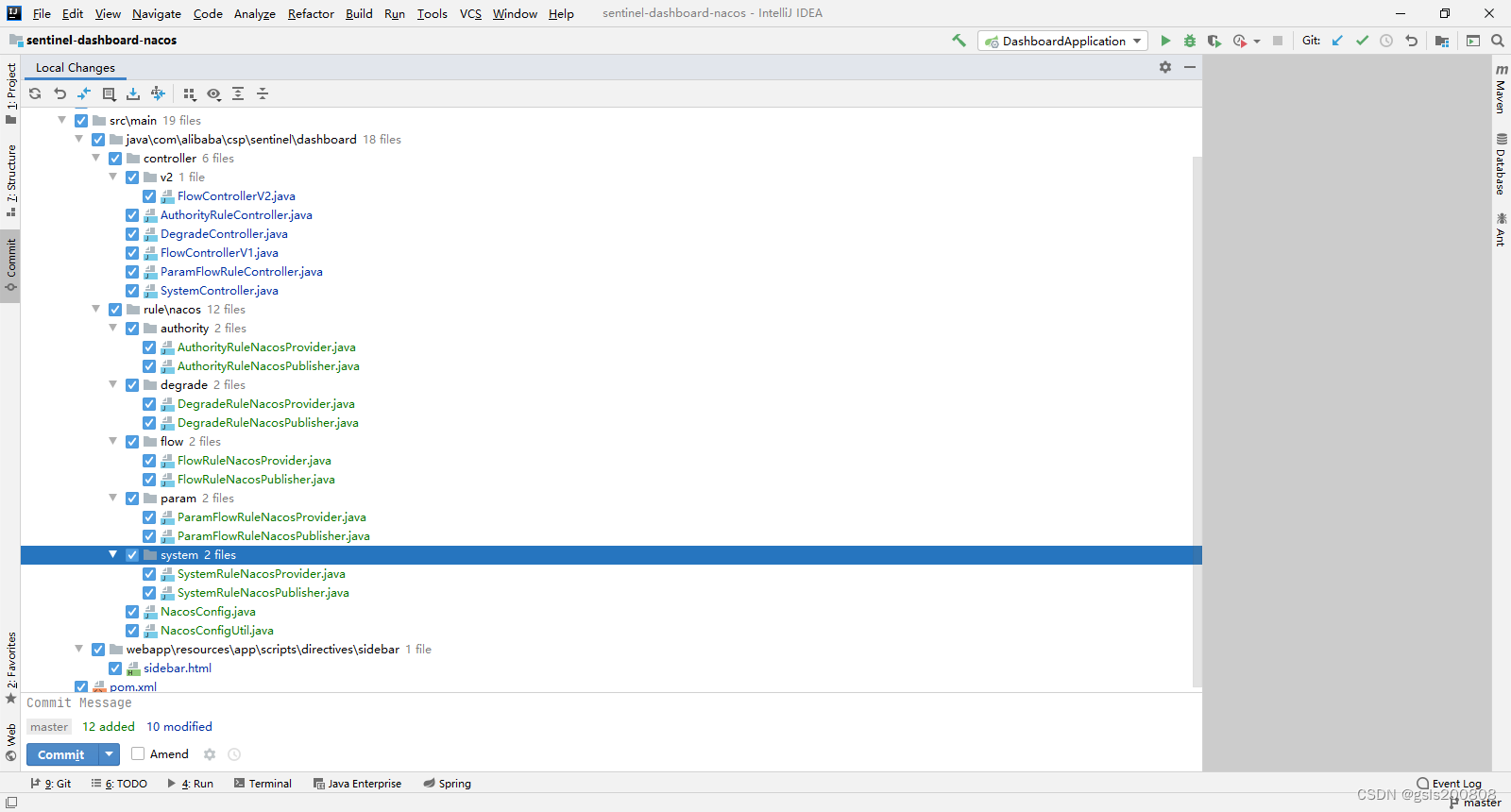Image resolution: width=1511 pixels, height=812 pixels.
Task: Click Rollback icon in Local Changes toolbar
Action: [59, 93]
